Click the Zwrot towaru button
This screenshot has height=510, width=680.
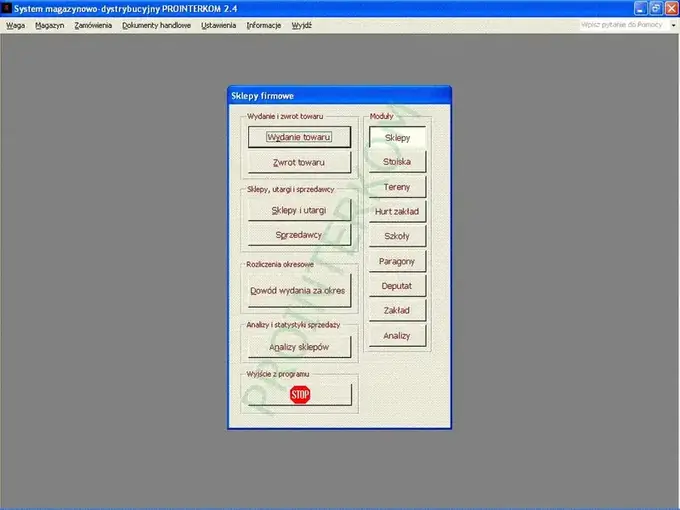tap(299, 162)
